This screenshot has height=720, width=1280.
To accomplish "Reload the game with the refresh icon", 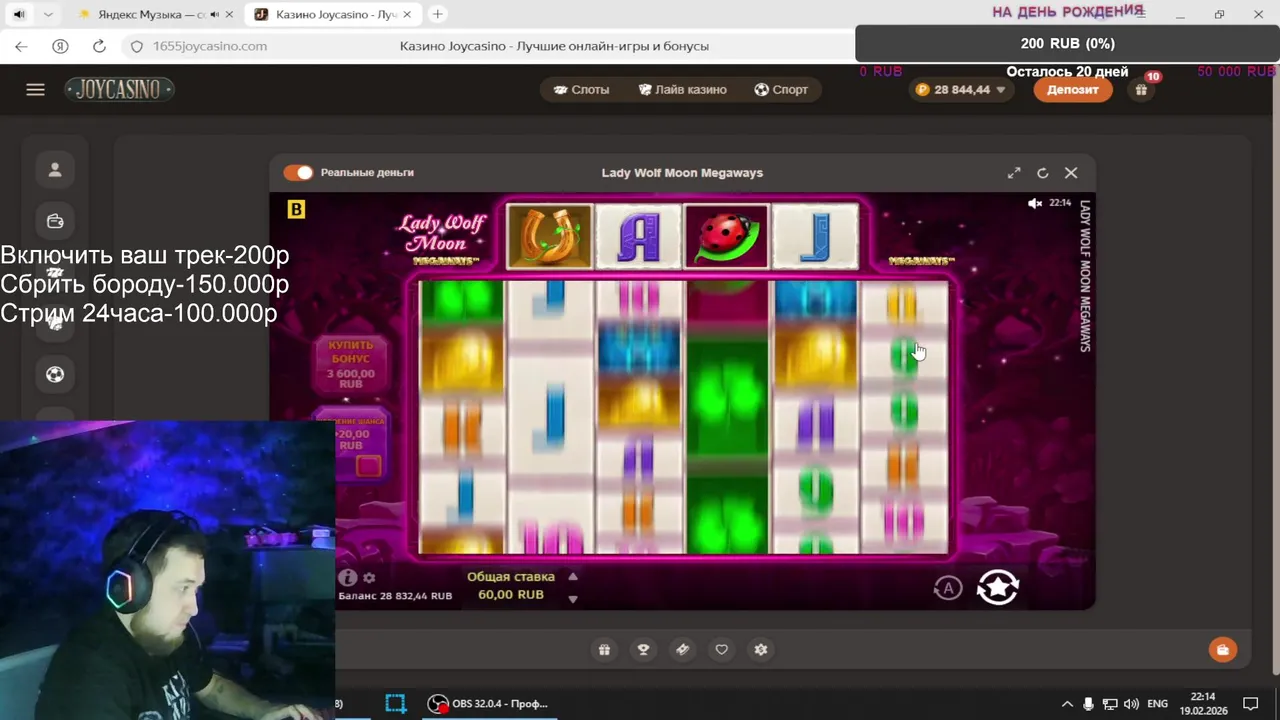I will coord(1042,173).
